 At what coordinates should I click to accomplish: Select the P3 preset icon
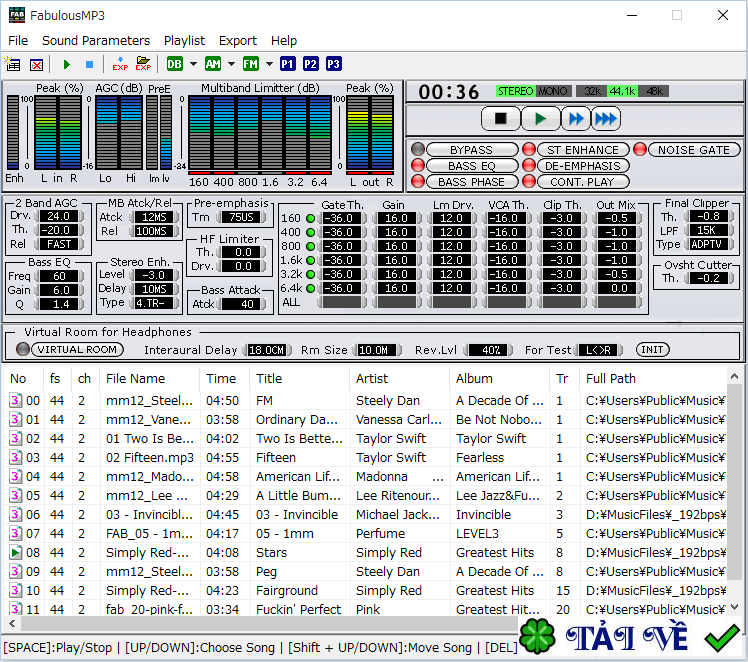point(333,64)
